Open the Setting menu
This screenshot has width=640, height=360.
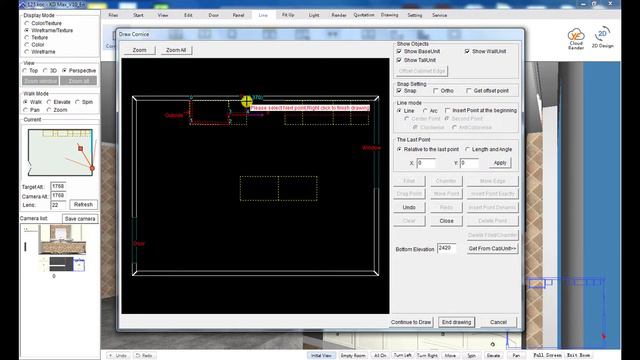[415, 15]
